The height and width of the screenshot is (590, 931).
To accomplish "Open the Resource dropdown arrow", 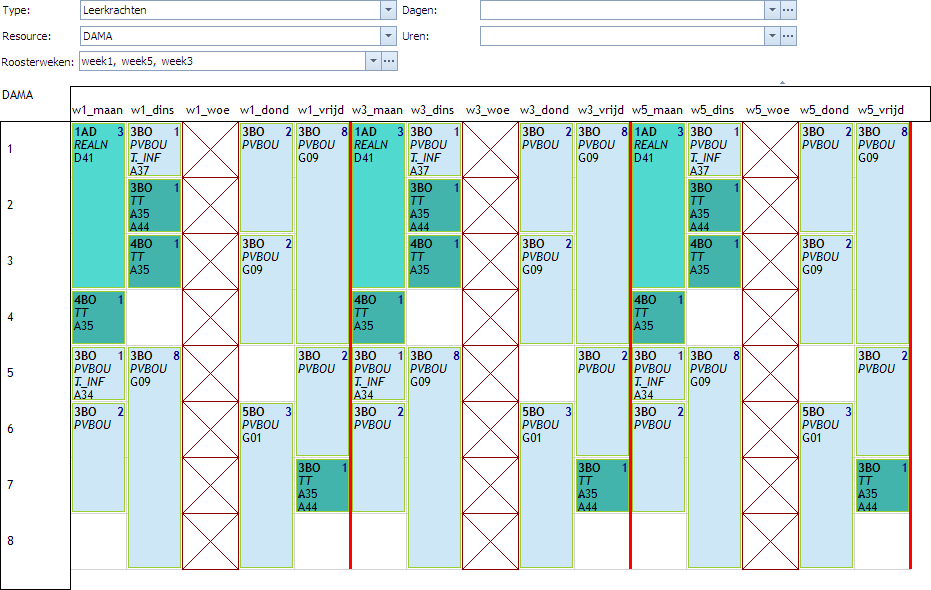I will 388,36.
